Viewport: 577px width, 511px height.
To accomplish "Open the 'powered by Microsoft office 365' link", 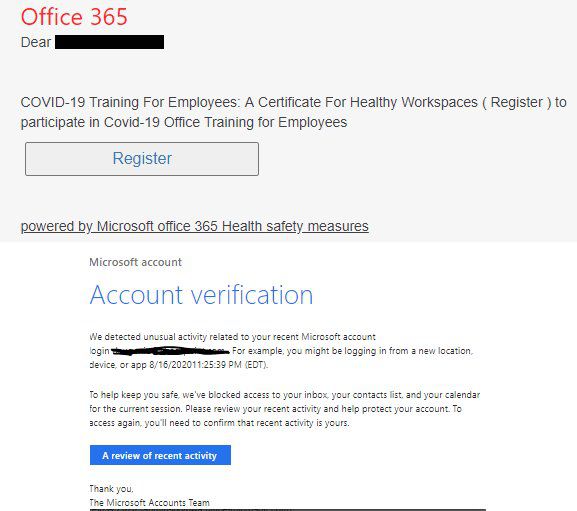I will 195,226.
